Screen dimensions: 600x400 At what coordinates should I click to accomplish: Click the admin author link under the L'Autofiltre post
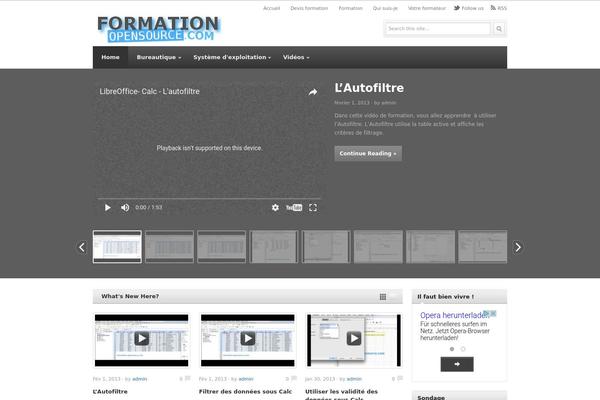[139, 379]
